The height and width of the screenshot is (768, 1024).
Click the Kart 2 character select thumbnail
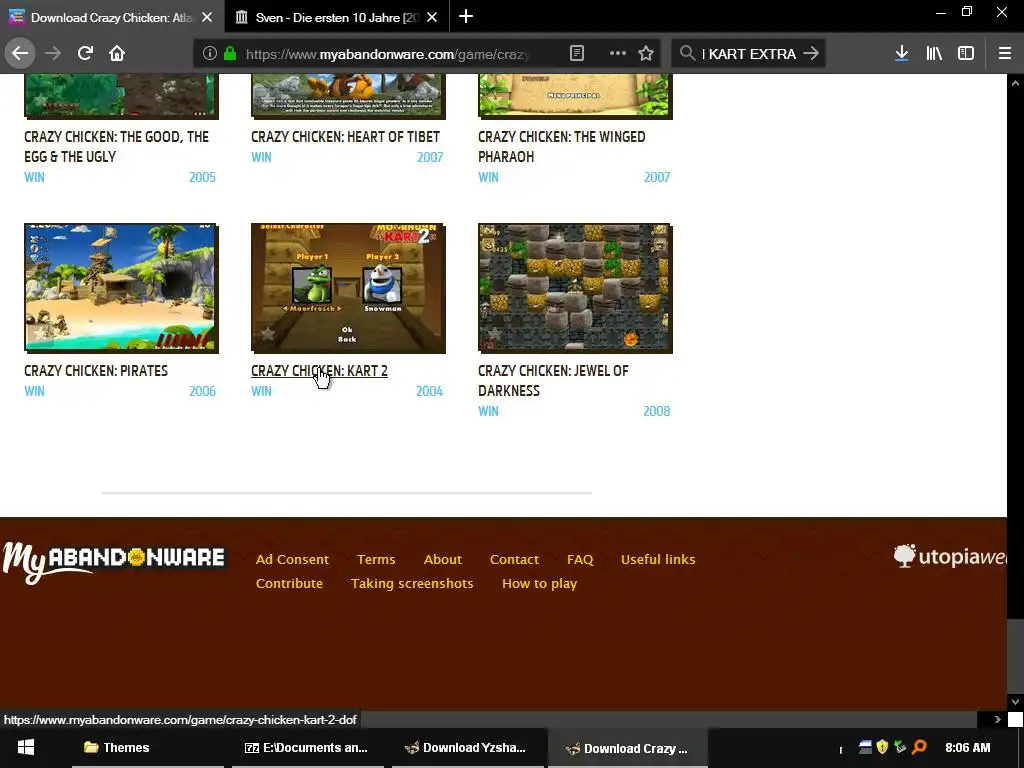pos(348,288)
